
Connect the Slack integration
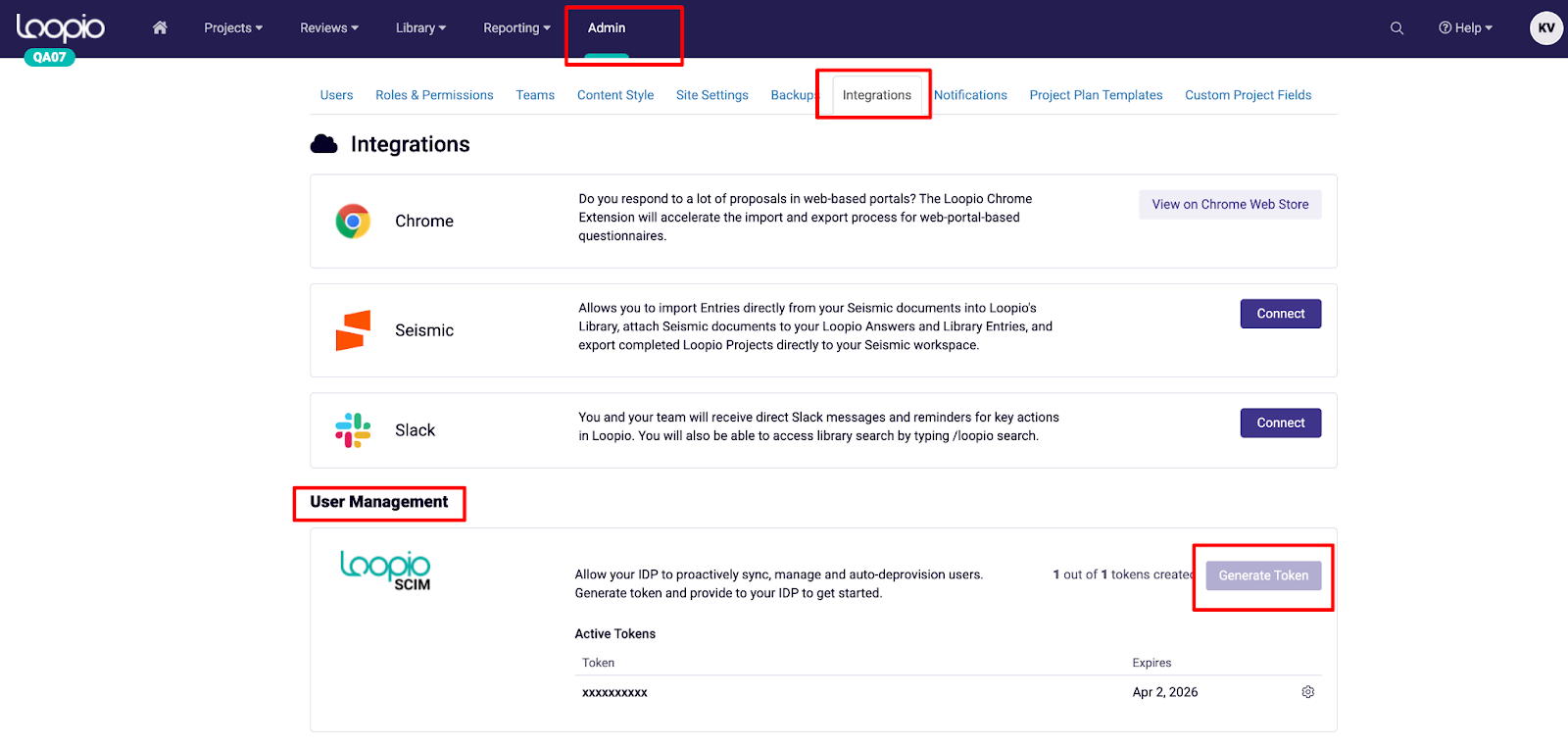(1281, 424)
